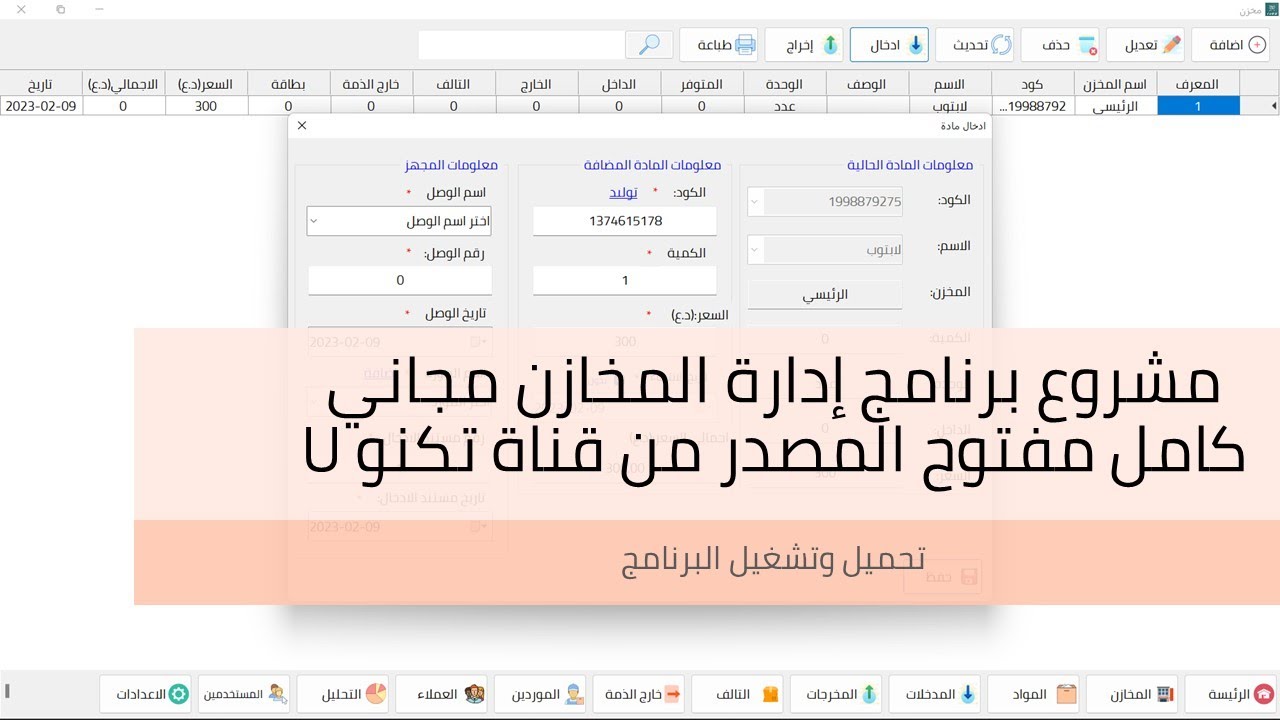Viewport: 1280px width, 720px height.
Task: Close the ادخال مادة dialog
Action: tap(302, 126)
